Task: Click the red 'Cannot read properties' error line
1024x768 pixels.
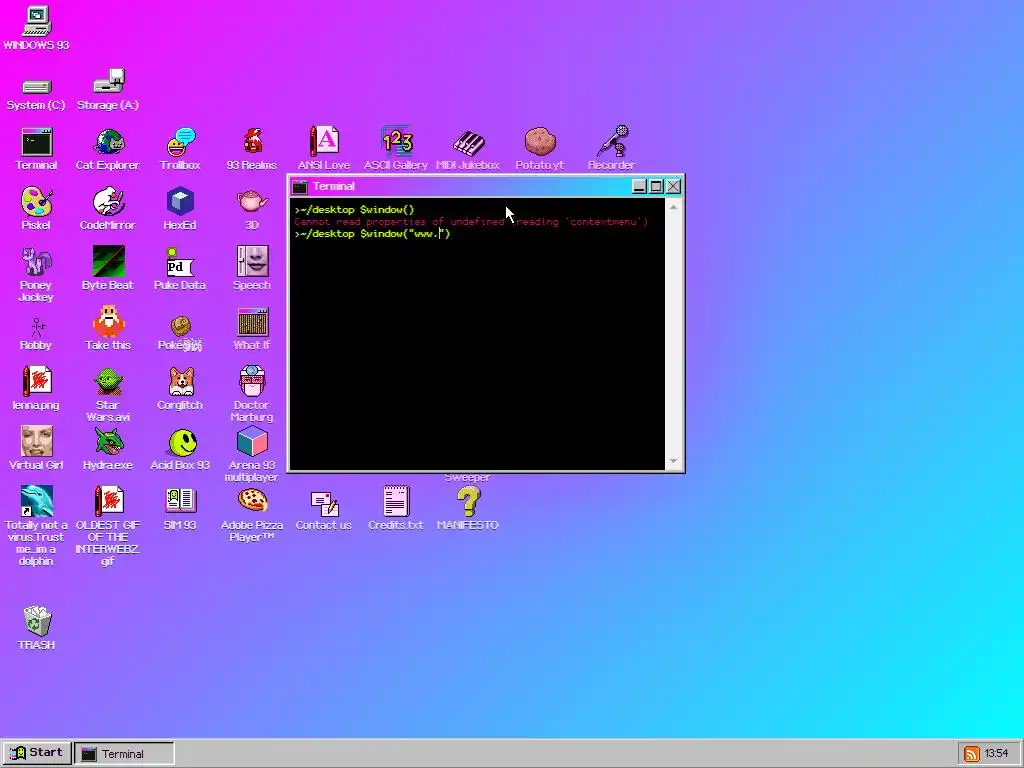Action: (x=470, y=222)
